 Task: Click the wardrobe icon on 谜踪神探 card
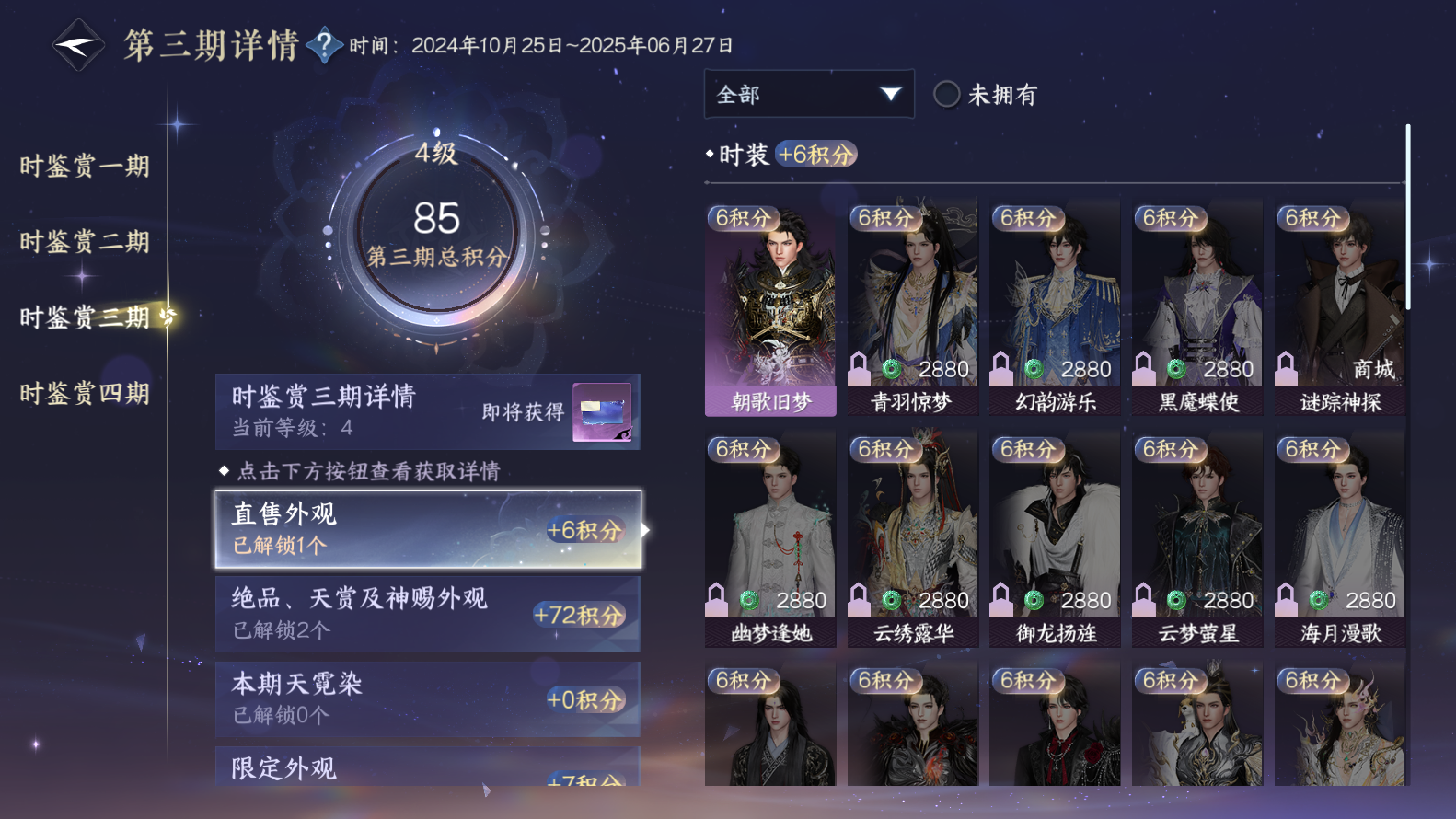1286,369
